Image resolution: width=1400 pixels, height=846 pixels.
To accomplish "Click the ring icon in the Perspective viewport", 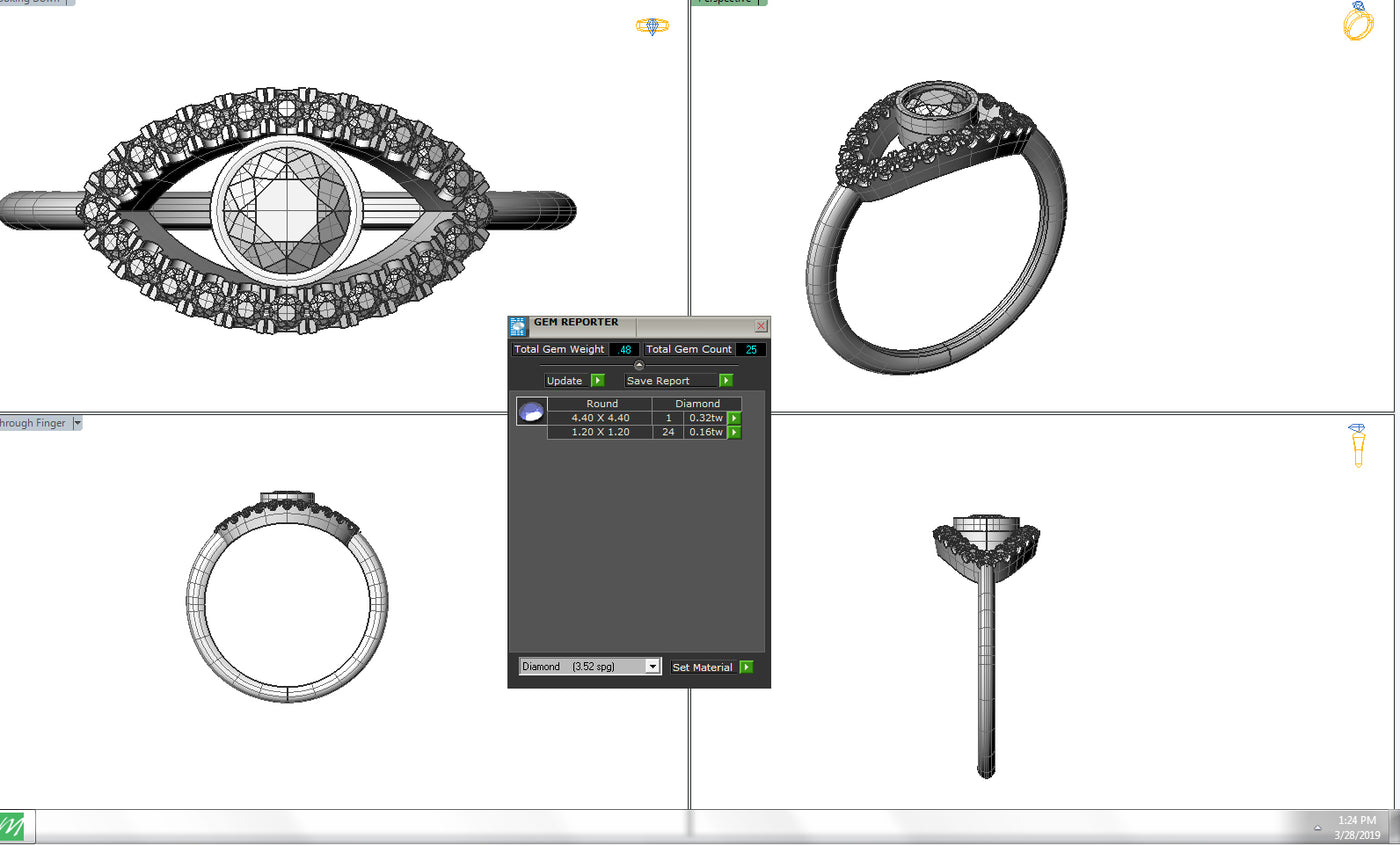I will pos(1357,22).
